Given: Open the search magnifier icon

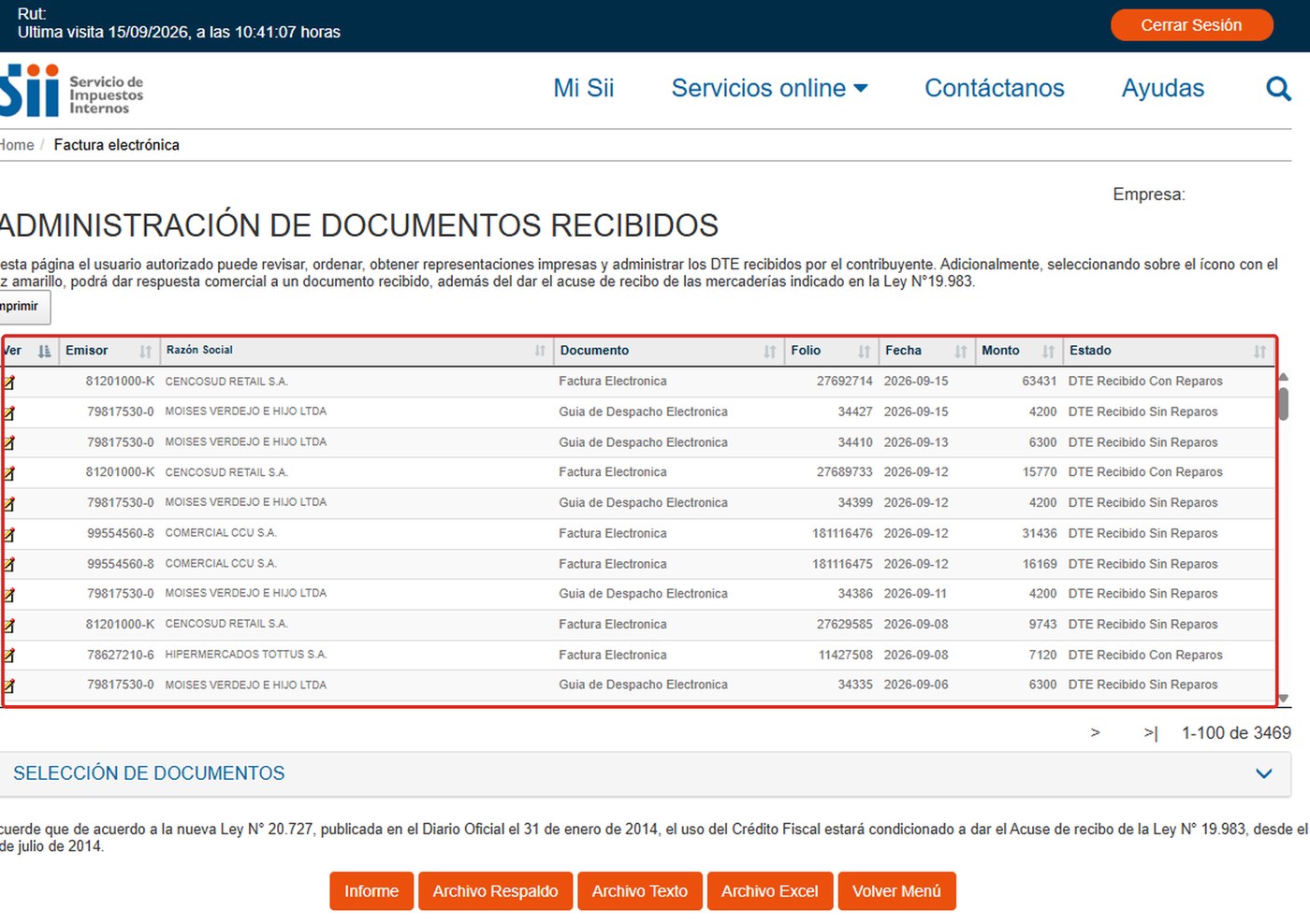Looking at the screenshot, I should (x=1278, y=89).
